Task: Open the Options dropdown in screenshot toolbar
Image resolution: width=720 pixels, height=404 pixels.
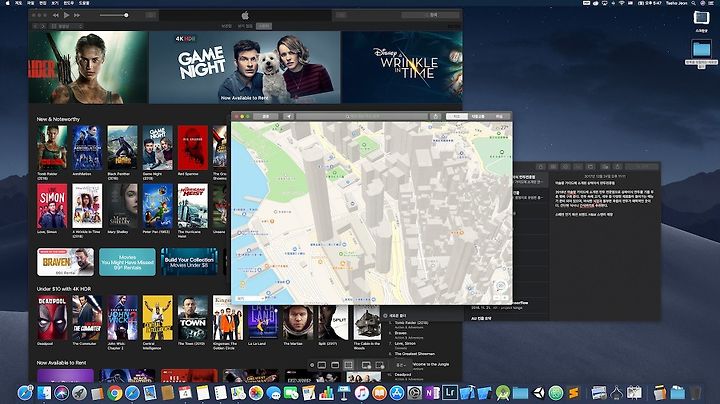Action: [x=400, y=365]
